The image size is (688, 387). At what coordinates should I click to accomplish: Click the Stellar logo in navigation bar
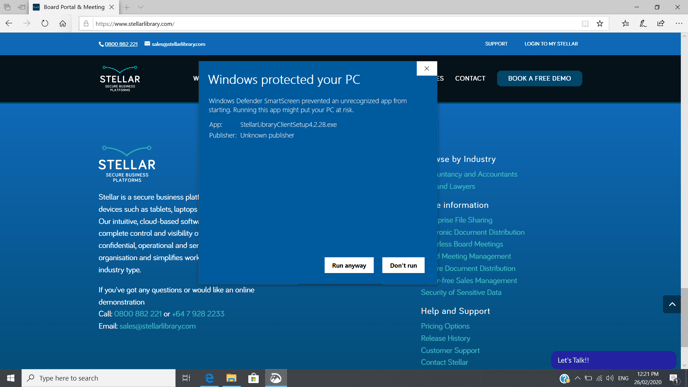coord(120,79)
